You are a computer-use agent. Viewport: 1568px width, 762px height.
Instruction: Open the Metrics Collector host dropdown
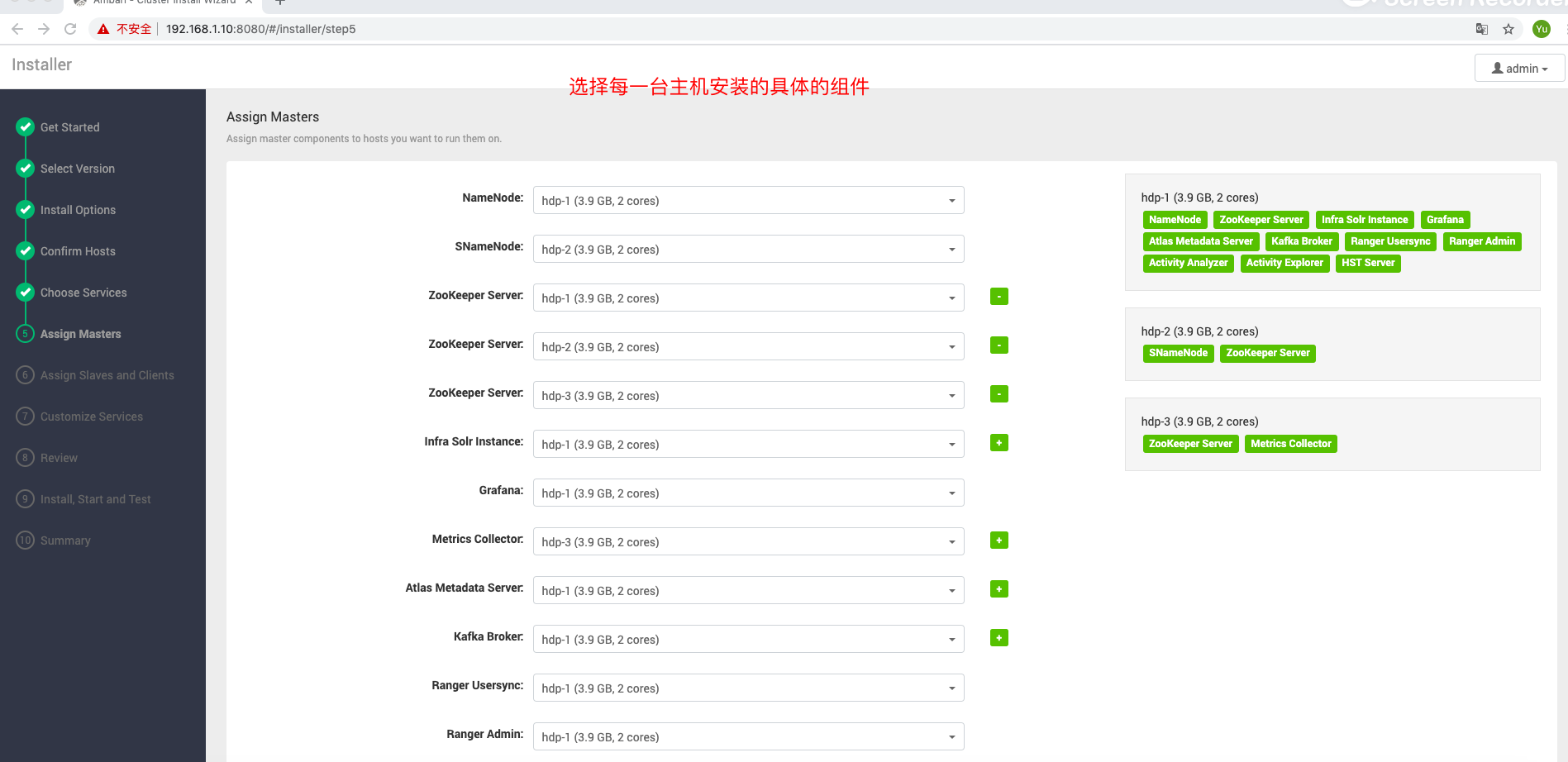tap(748, 541)
